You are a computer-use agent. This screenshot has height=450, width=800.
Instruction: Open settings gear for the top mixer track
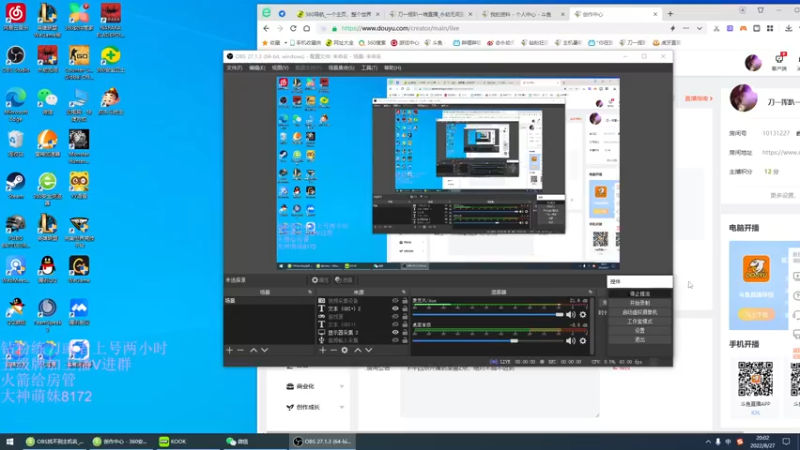point(583,315)
